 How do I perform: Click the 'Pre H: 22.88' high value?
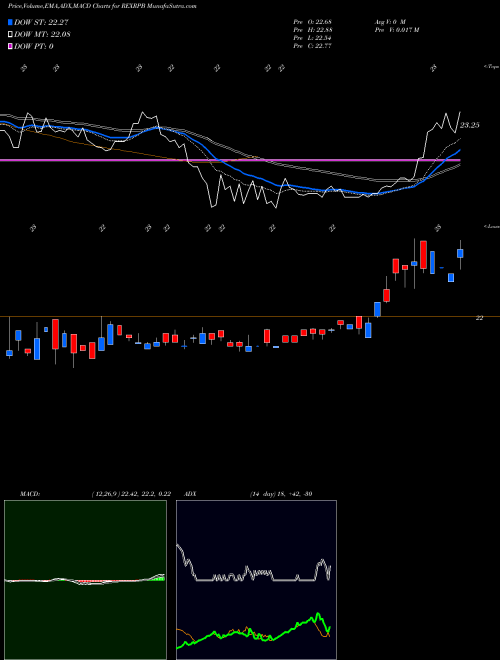tap(313, 30)
